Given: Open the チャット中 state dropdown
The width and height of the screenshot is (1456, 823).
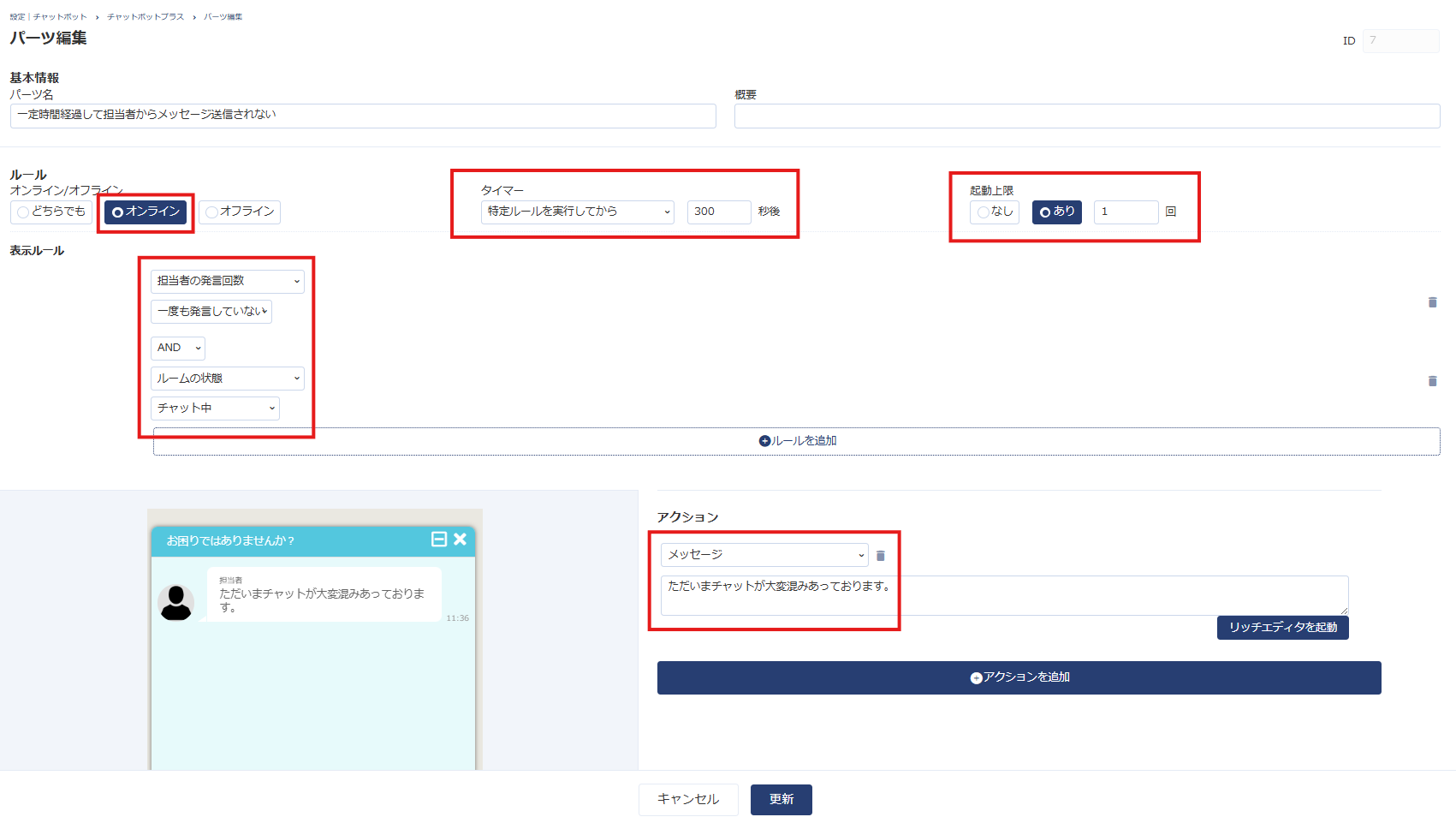Looking at the screenshot, I should tap(215, 409).
